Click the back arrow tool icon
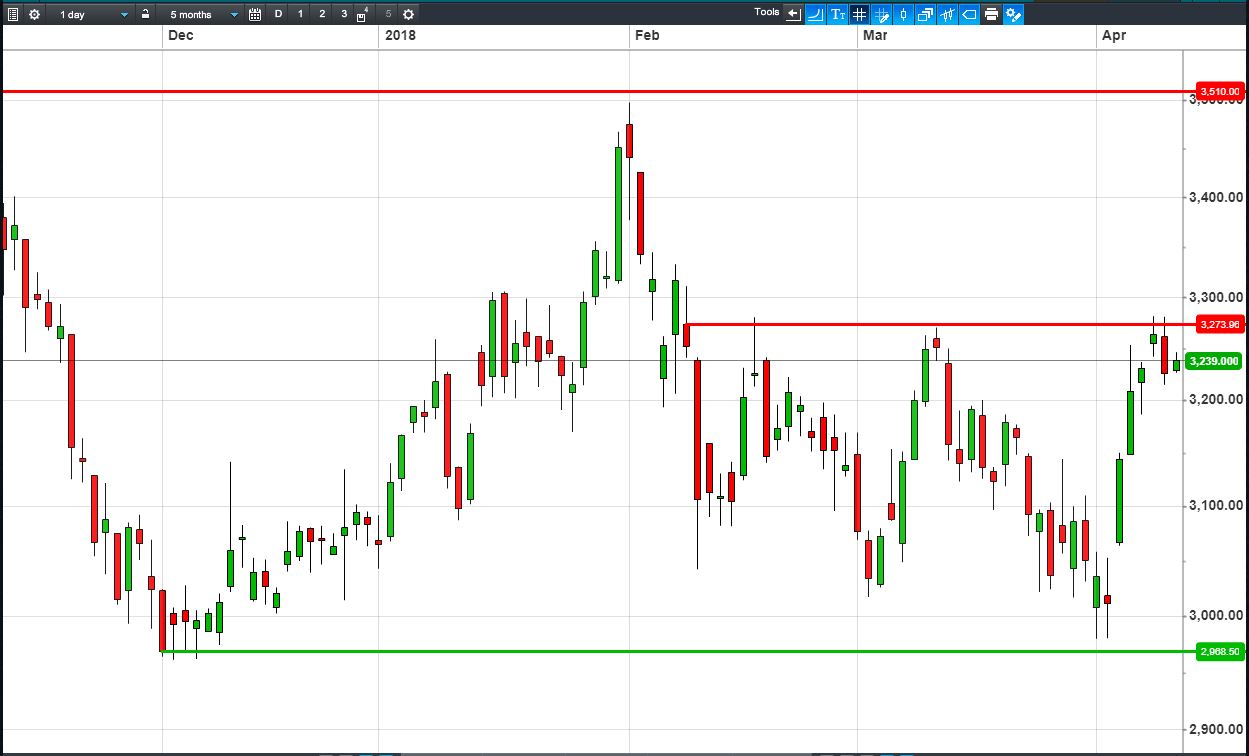 click(793, 14)
